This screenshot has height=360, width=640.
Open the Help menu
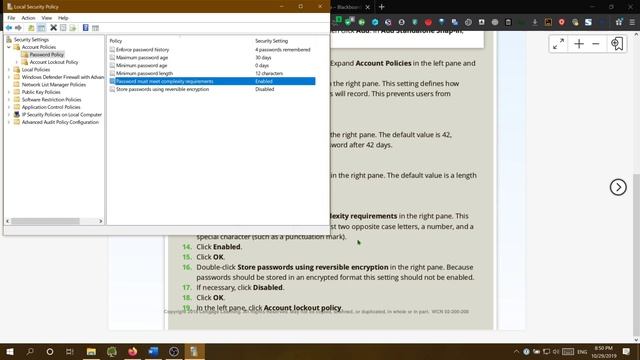tap(63, 18)
